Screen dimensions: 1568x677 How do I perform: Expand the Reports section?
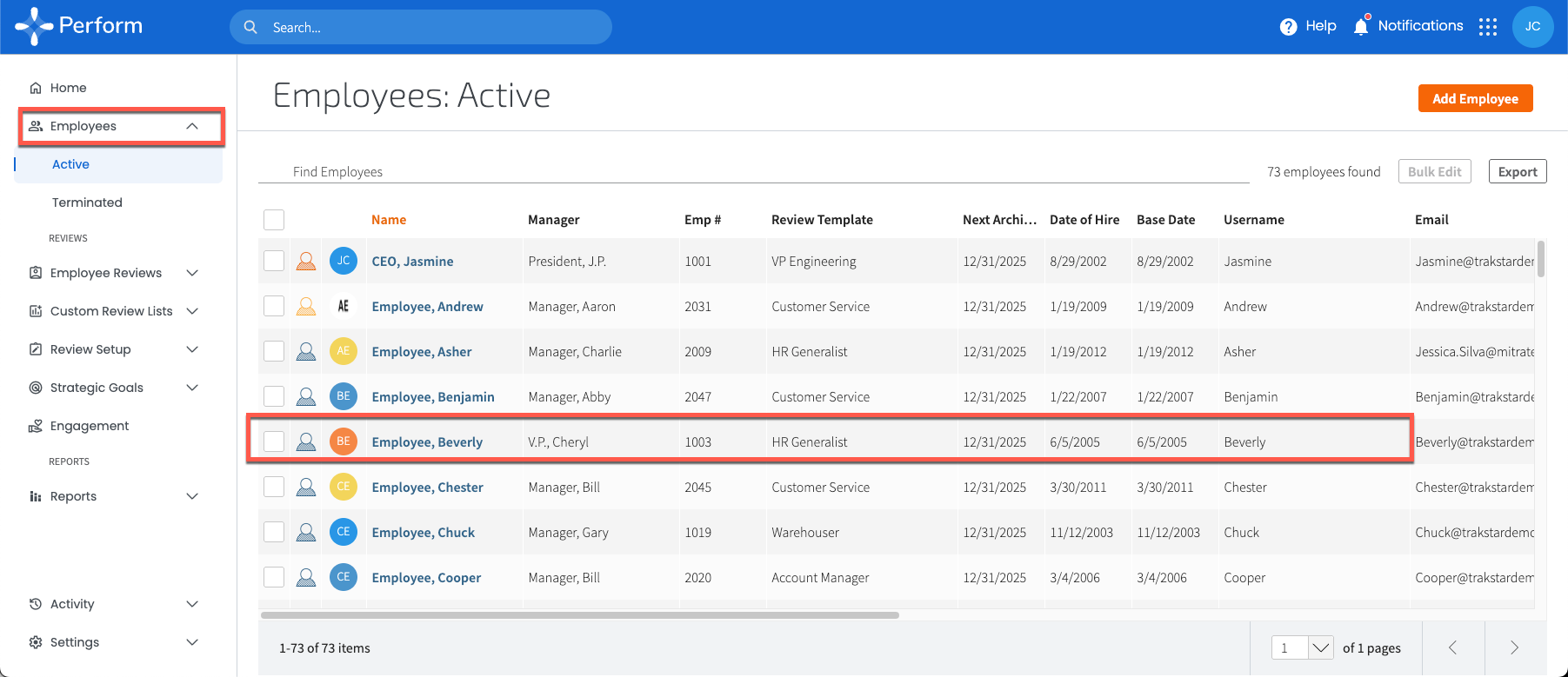pyautogui.click(x=192, y=496)
